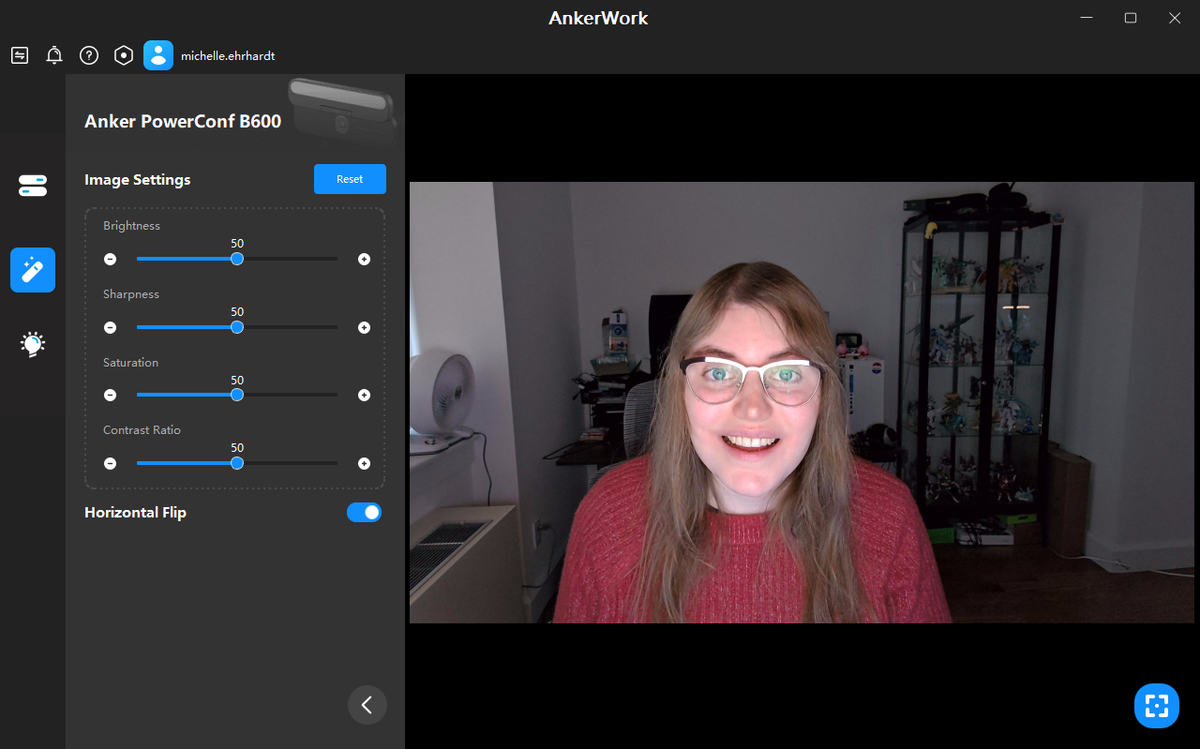Click the user profile avatar
The height and width of the screenshot is (749, 1200).
pos(158,56)
